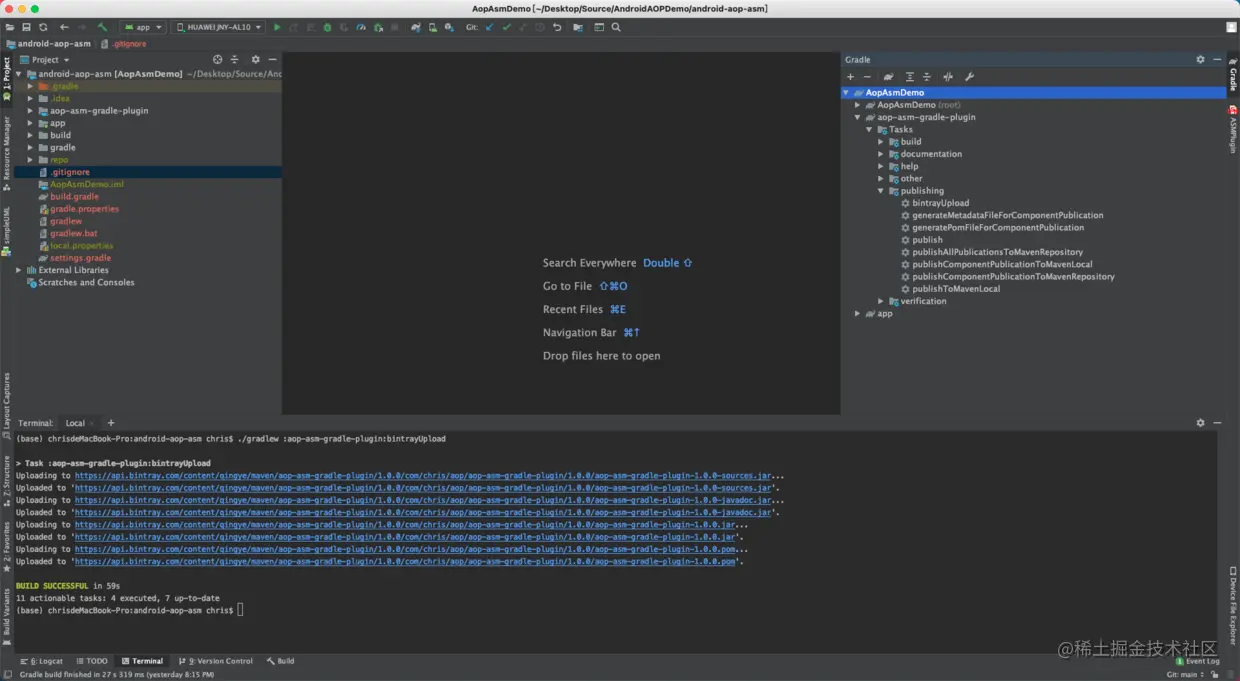This screenshot has width=1240, height=681.
Task: Expand the documentation task group
Action: coord(881,154)
